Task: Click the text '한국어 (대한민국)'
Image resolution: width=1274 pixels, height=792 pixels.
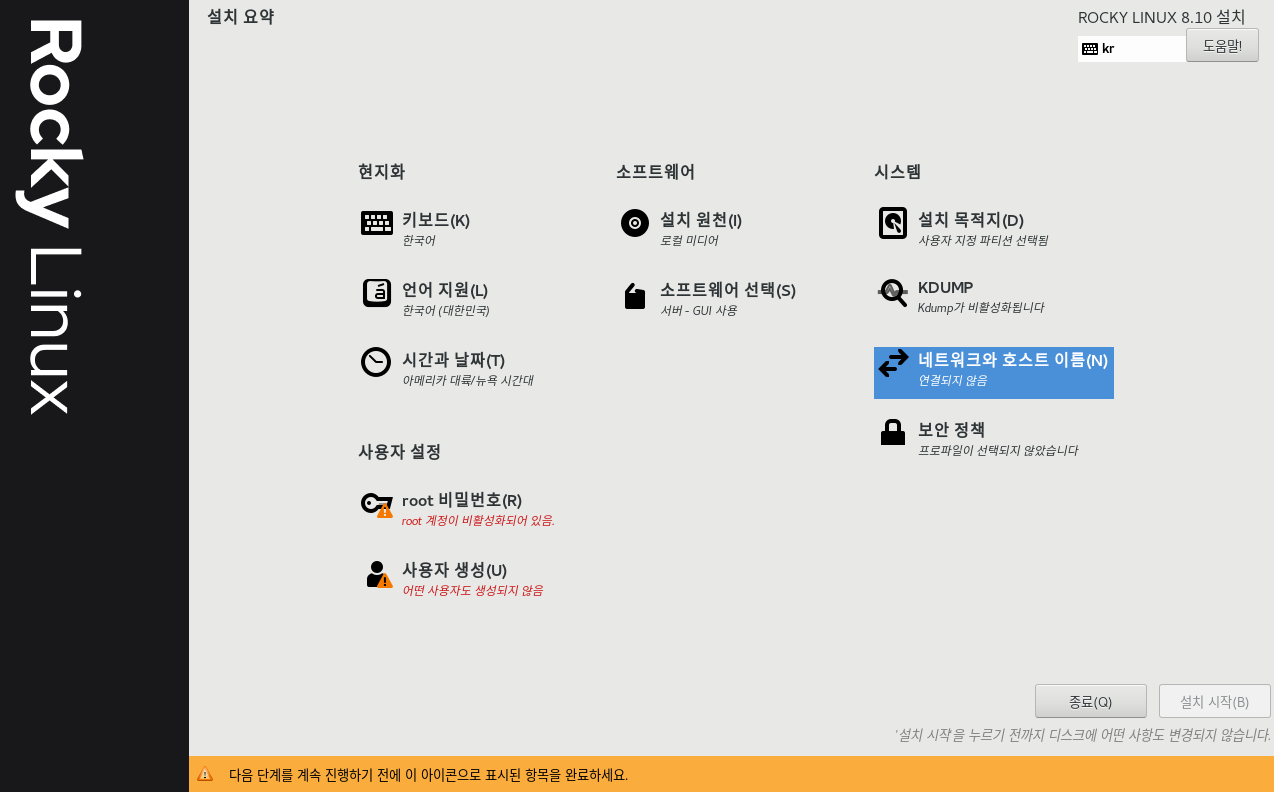Action: (446, 310)
